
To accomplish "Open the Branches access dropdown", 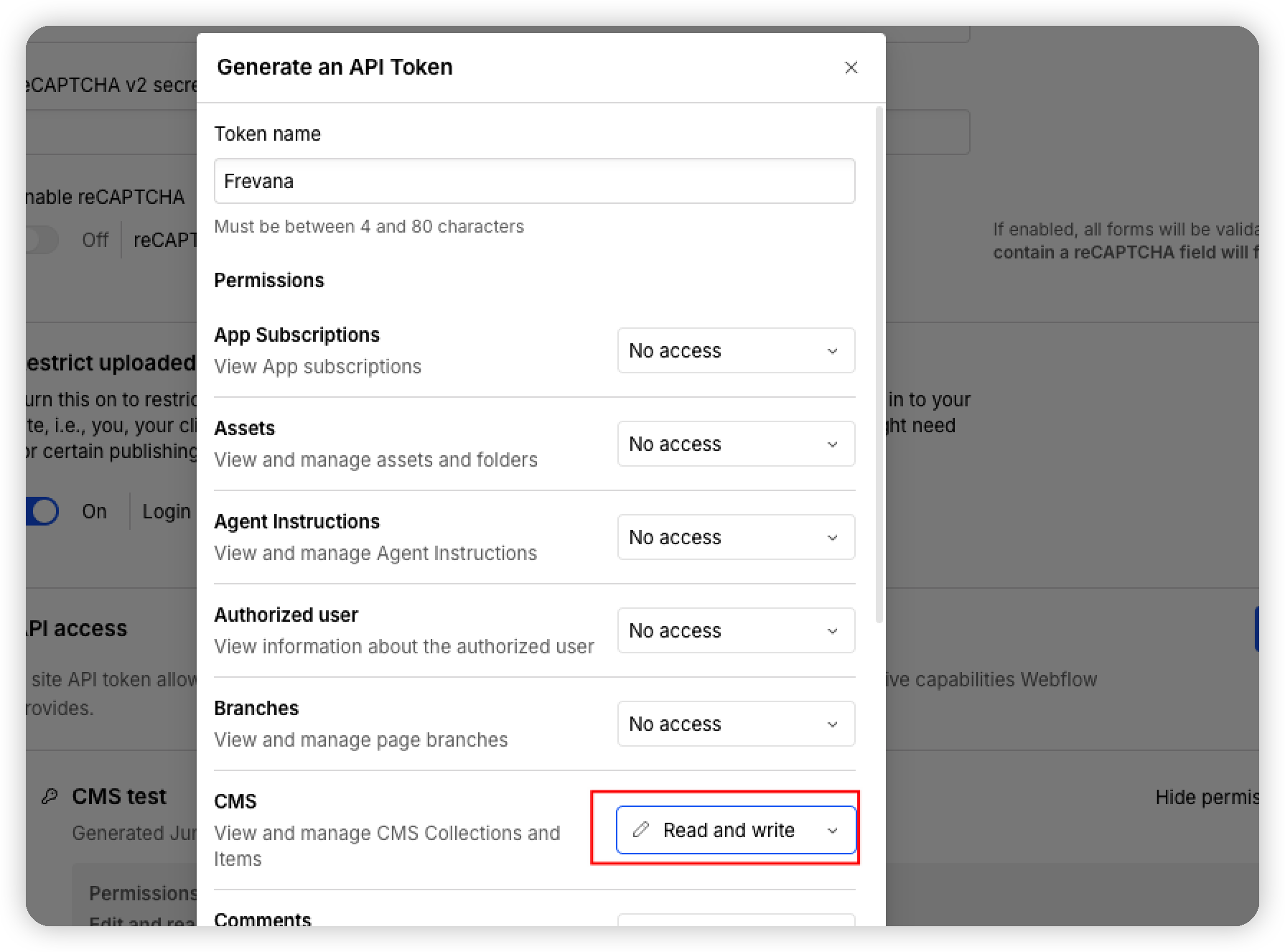I will coord(736,724).
